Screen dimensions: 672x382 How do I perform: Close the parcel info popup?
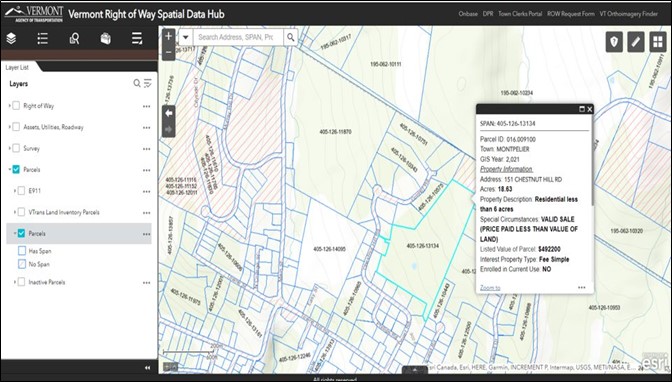590,109
